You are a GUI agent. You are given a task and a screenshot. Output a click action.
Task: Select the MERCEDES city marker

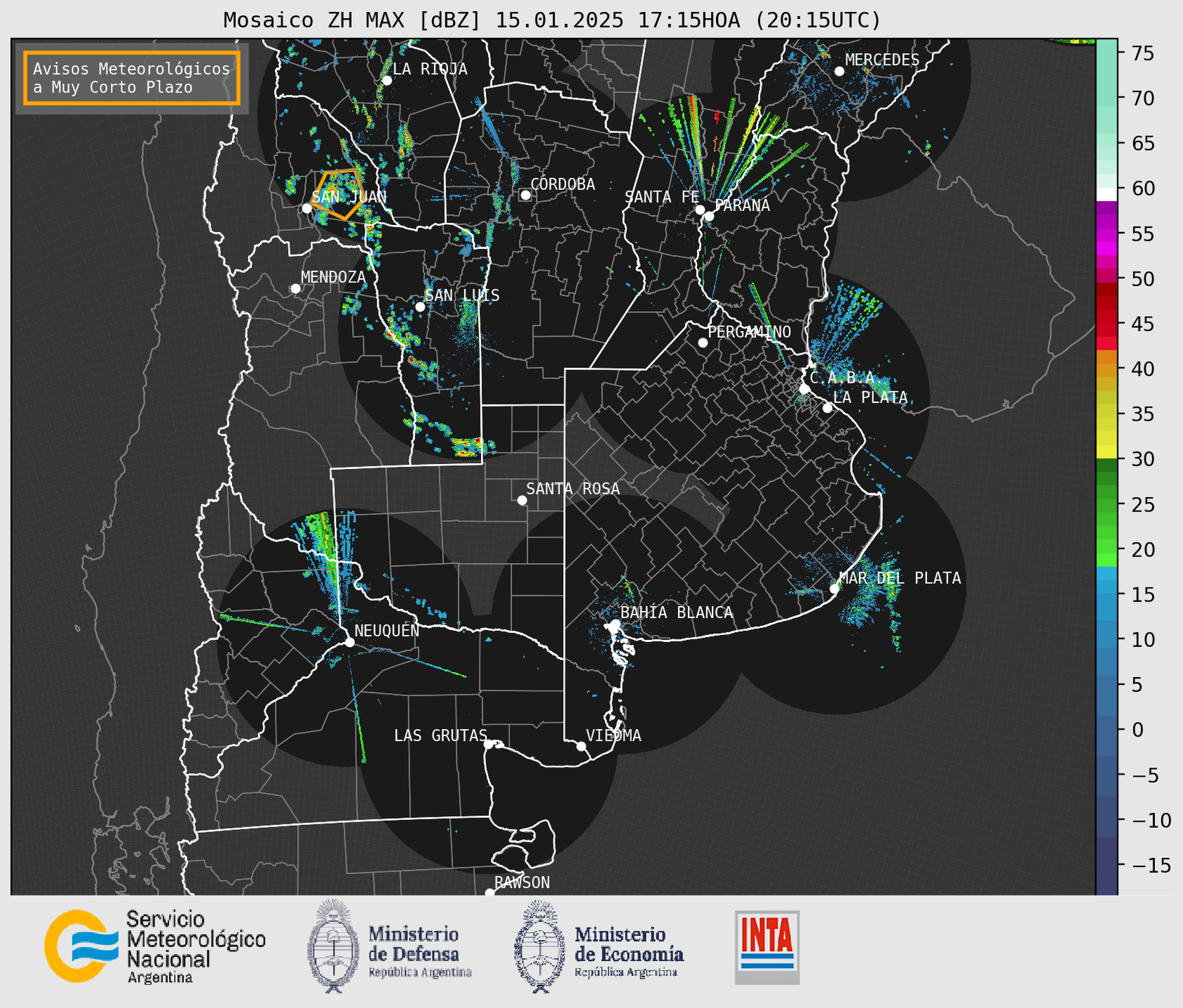click(x=839, y=71)
